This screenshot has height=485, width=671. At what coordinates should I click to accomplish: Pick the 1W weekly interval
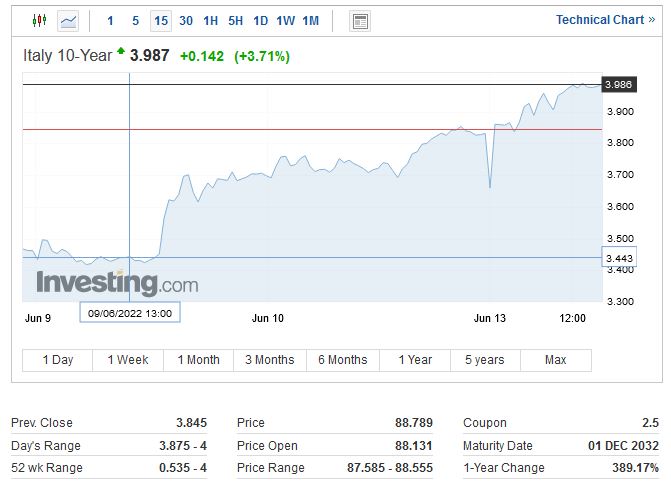285,20
